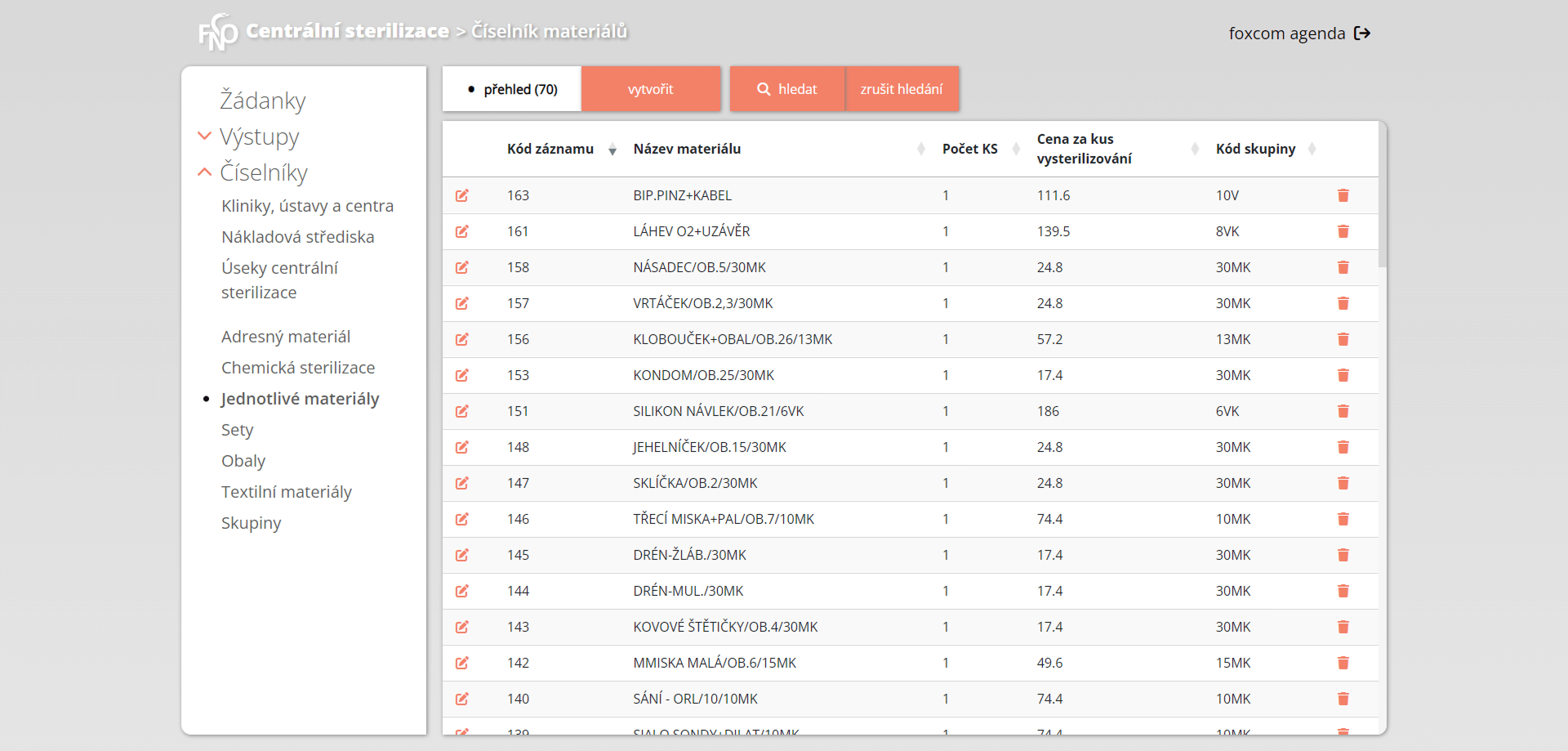This screenshot has height=751, width=1568.
Task: Remove the DRÉN-MUL./30MK entry
Action: pos(1343,591)
